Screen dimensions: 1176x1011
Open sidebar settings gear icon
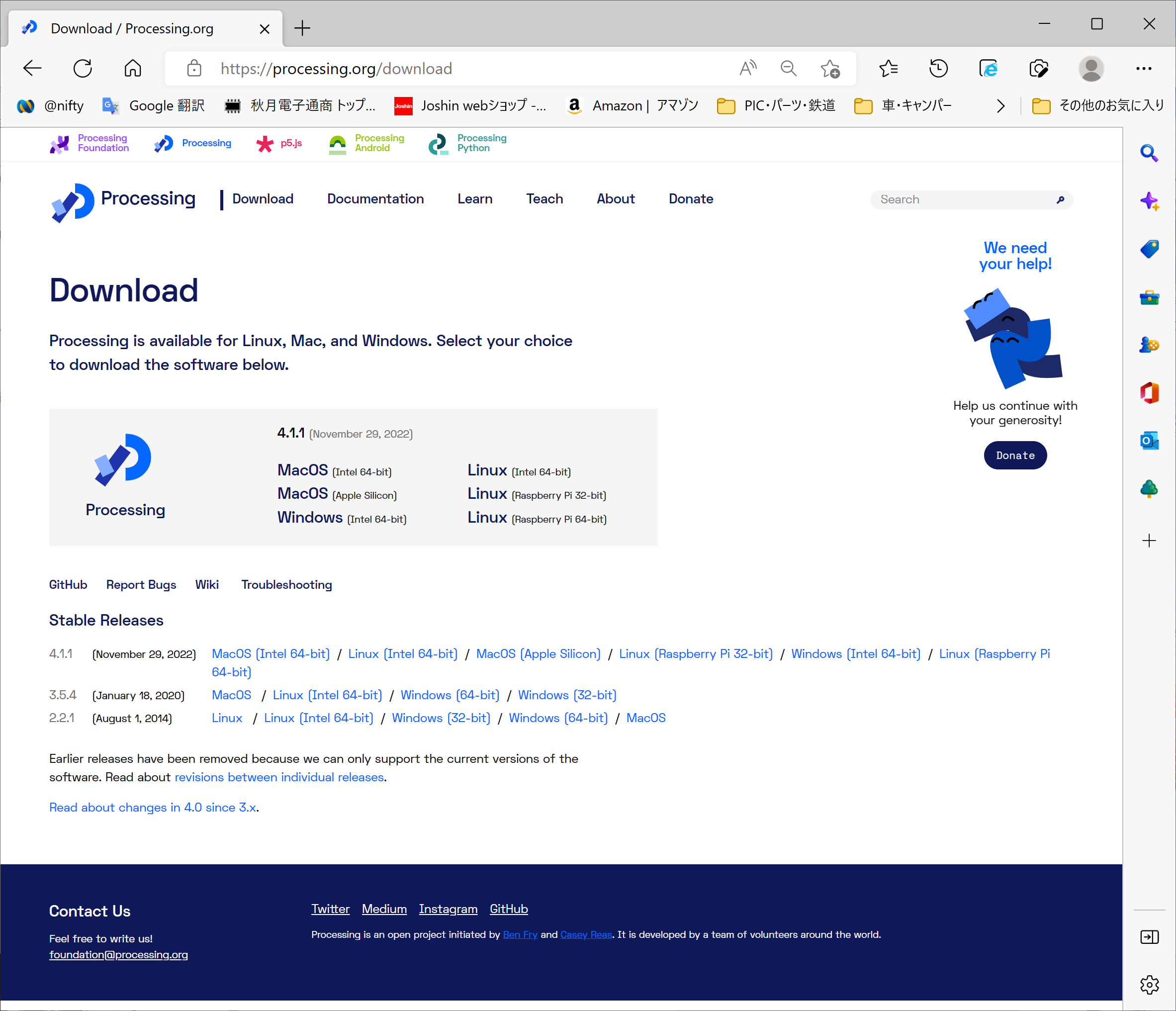[x=1149, y=985]
